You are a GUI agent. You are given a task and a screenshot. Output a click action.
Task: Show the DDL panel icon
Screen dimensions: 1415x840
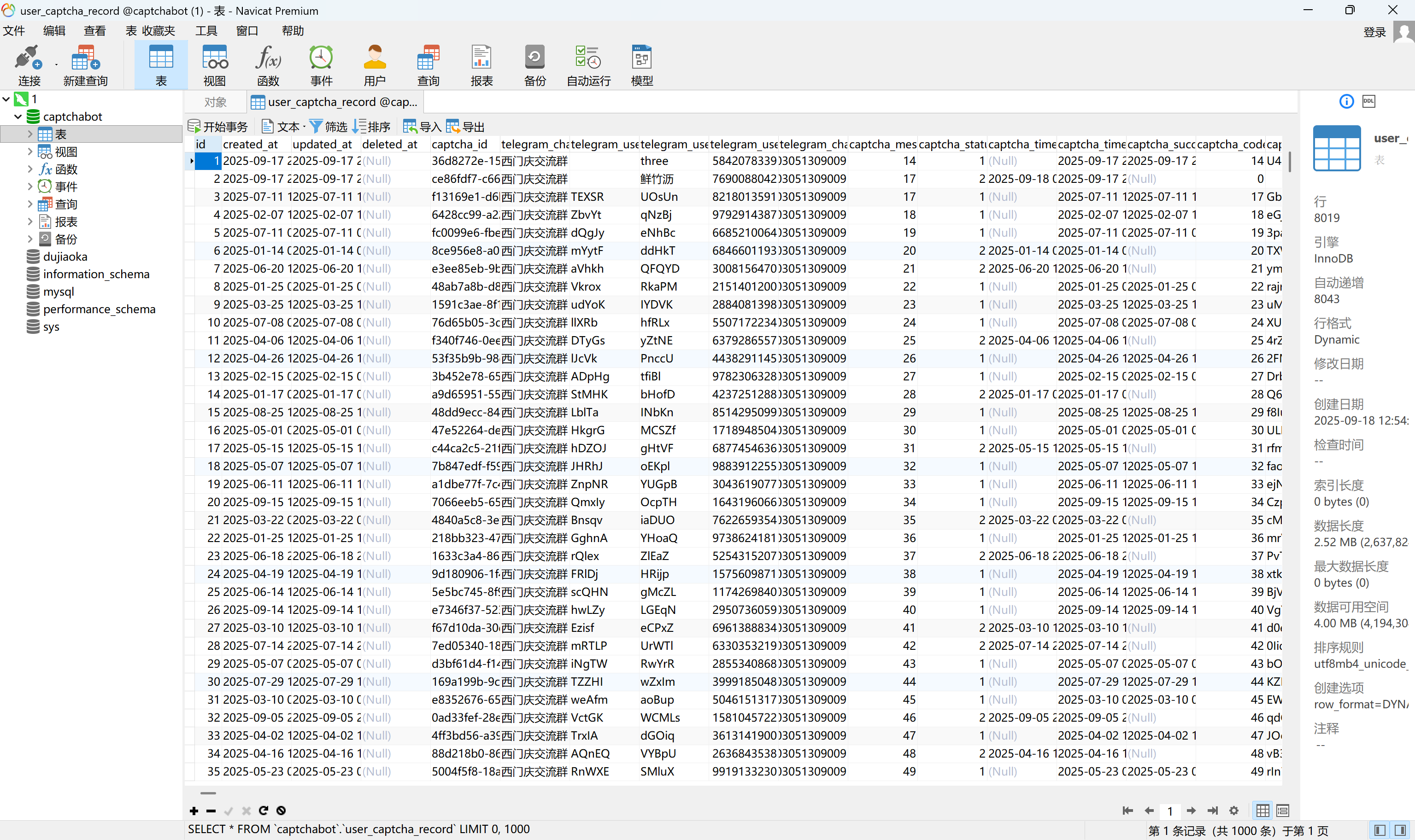click(x=1368, y=101)
